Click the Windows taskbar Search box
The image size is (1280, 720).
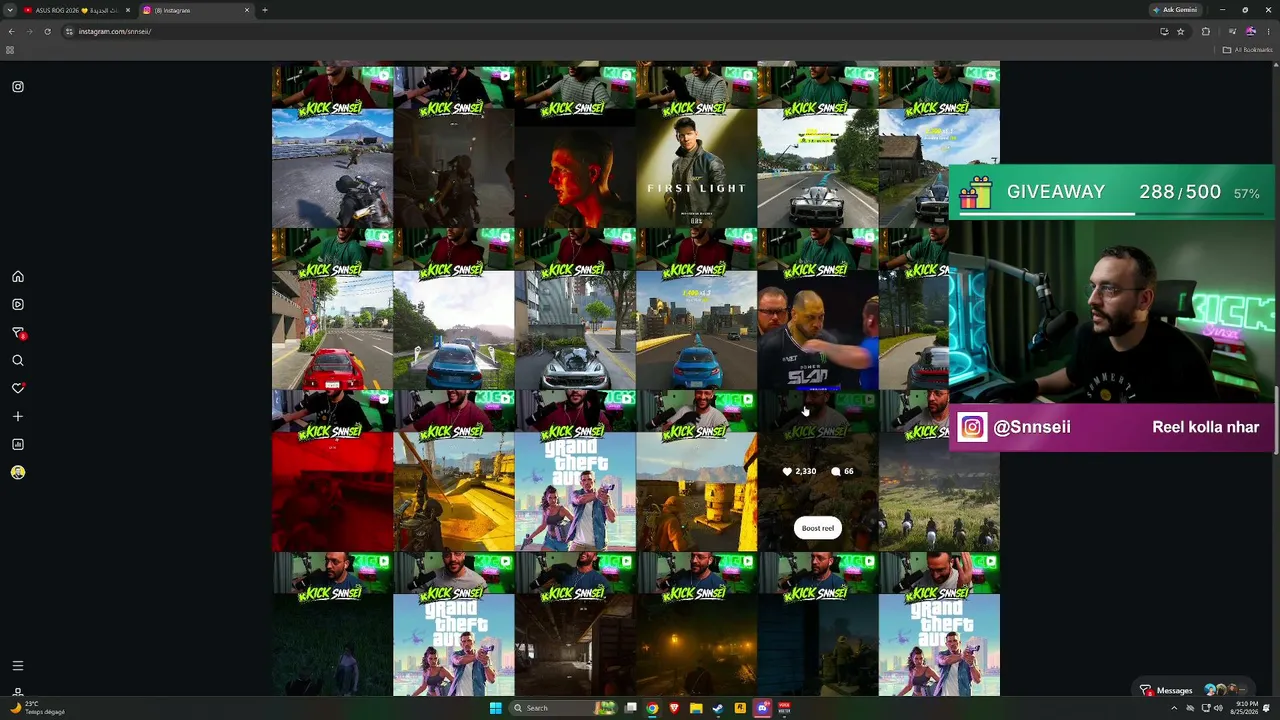click(x=562, y=708)
